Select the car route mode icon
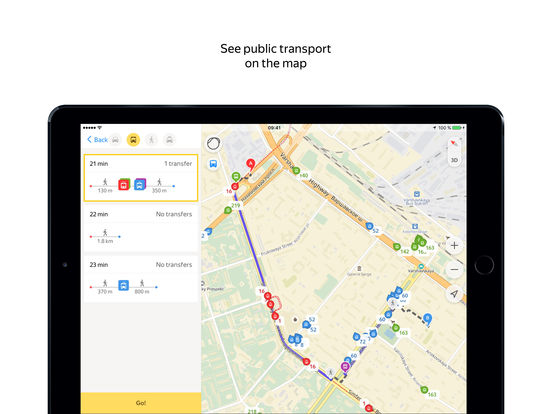The image size is (552, 414). coord(115,140)
